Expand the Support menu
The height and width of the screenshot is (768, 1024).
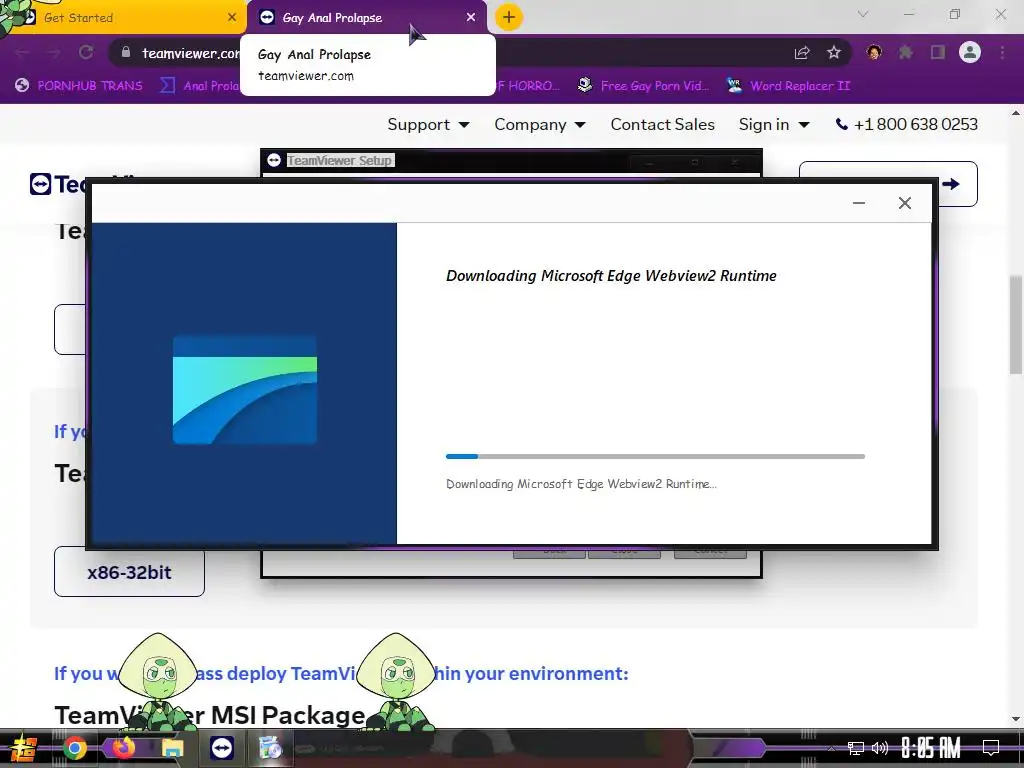[x=428, y=124]
